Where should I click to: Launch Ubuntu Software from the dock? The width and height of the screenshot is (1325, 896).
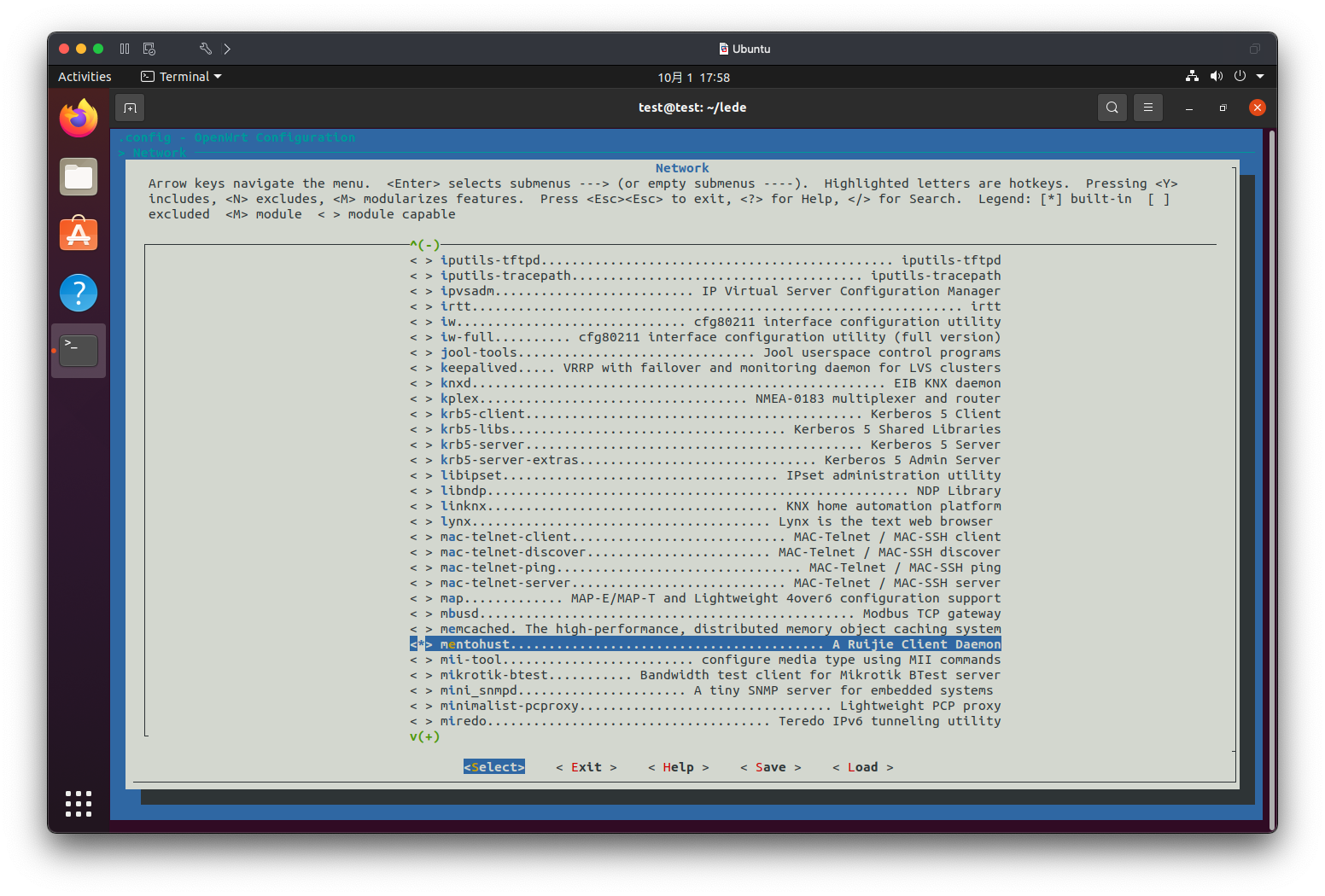[x=79, y=234]
